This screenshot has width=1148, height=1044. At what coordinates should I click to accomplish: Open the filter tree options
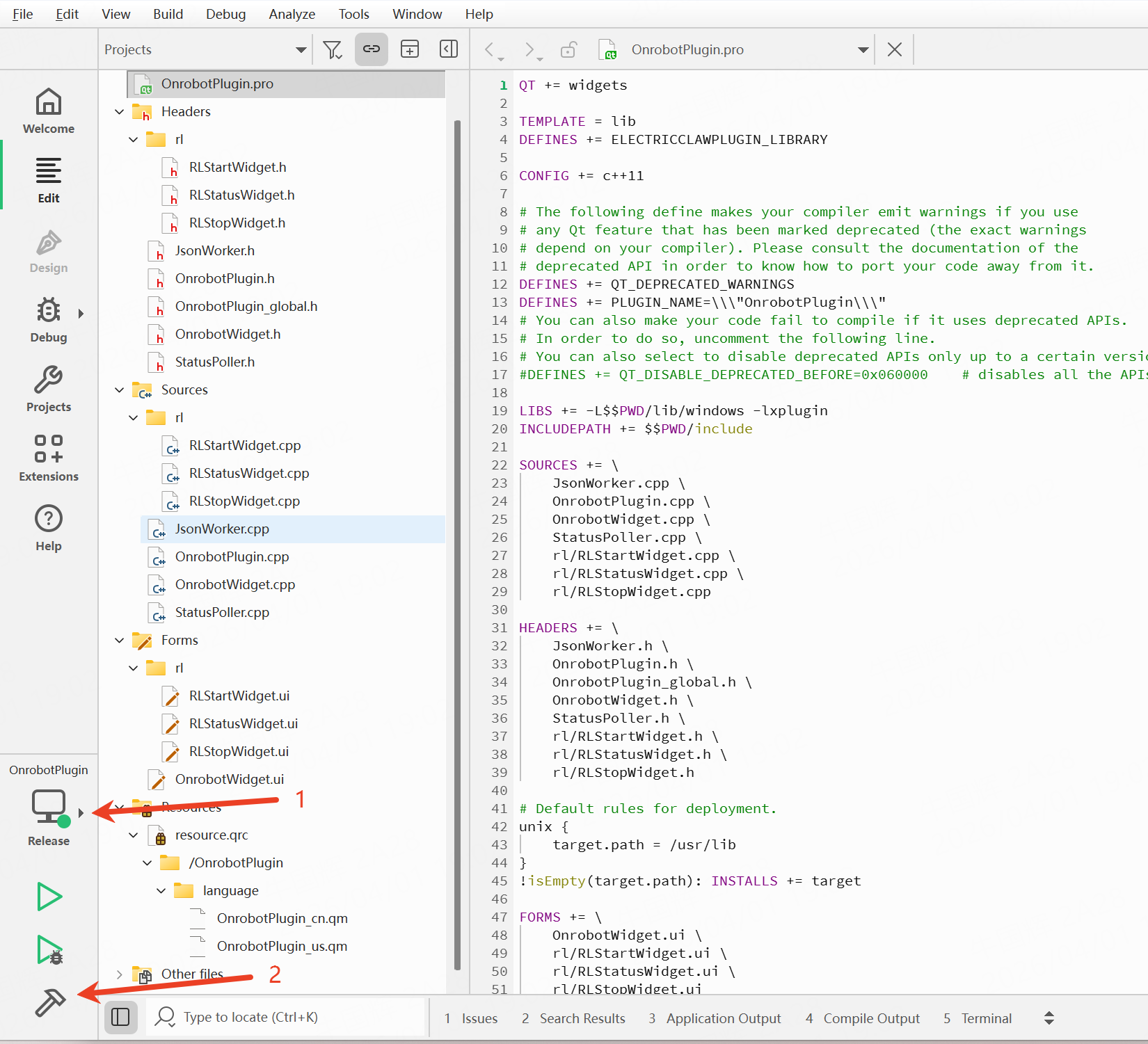point(333,49)
